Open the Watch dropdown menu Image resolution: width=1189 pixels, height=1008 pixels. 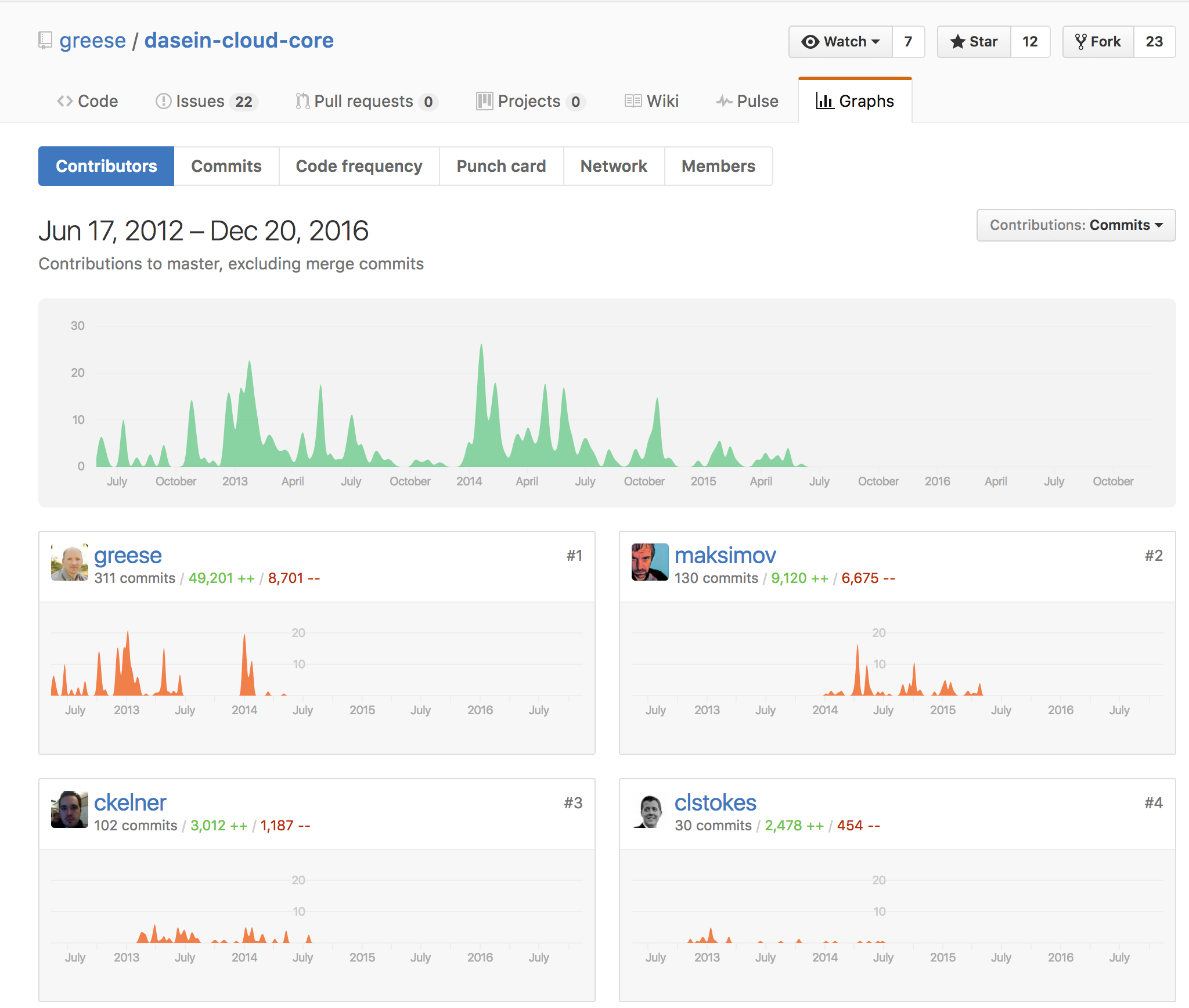pyautogui.click(x=840, y=42)
